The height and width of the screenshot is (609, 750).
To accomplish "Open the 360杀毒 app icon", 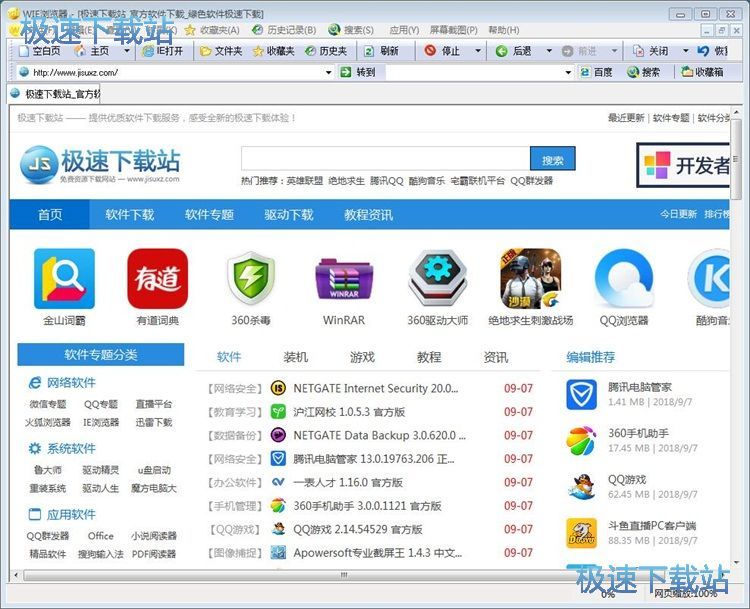I will click(x=251, y=278).
